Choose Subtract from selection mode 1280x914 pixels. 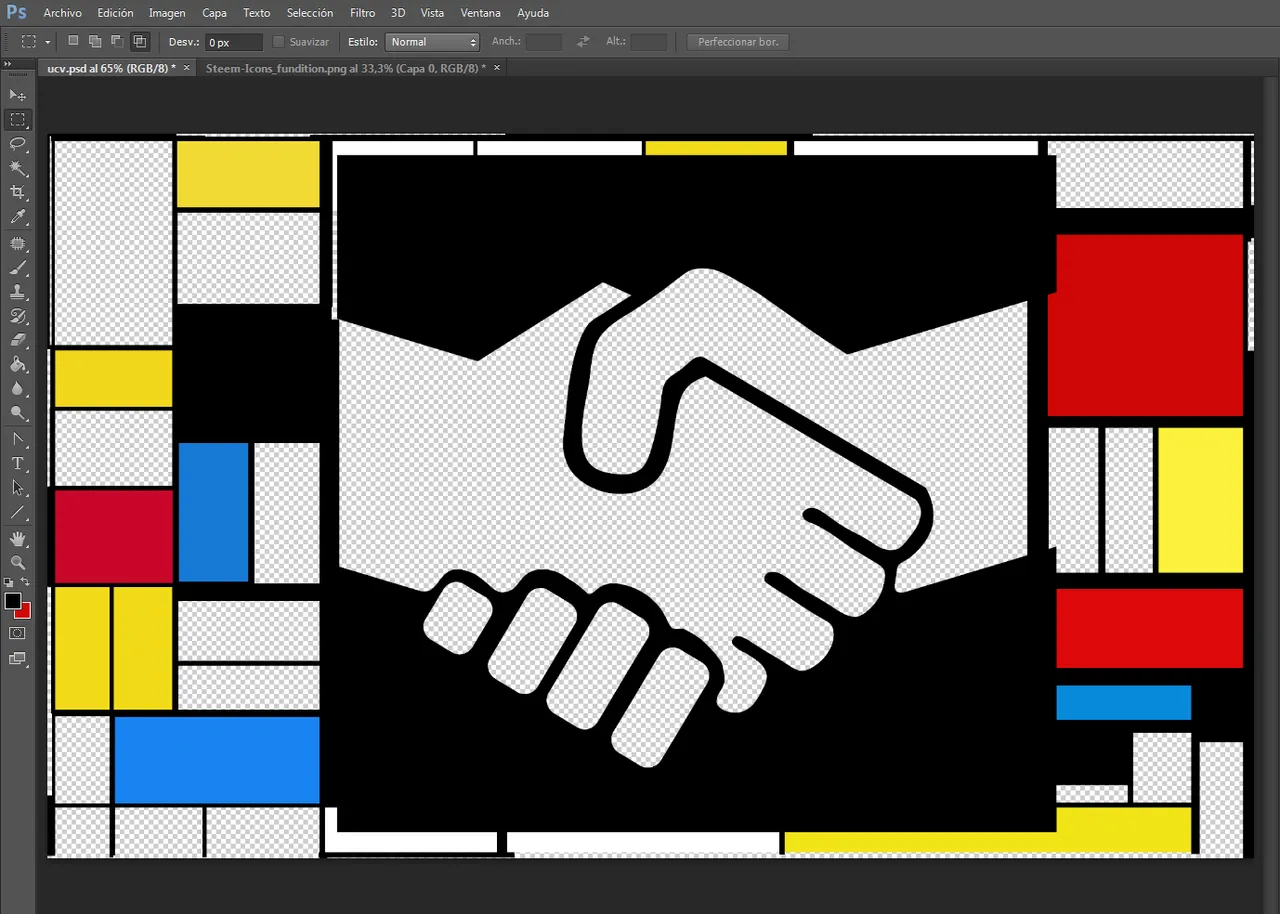click(x=117, y=41)
